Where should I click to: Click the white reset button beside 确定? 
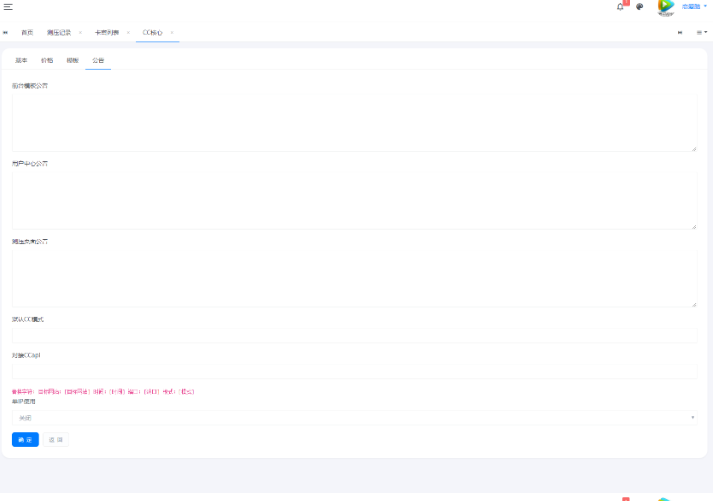(x=56, y=439)
